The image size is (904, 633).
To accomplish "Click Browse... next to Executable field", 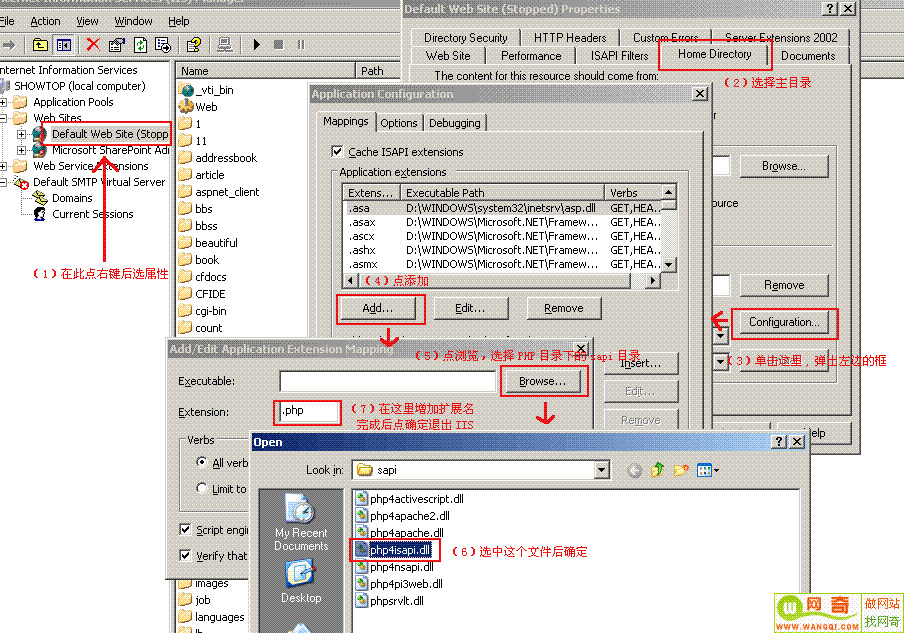I will click(543, 381).
